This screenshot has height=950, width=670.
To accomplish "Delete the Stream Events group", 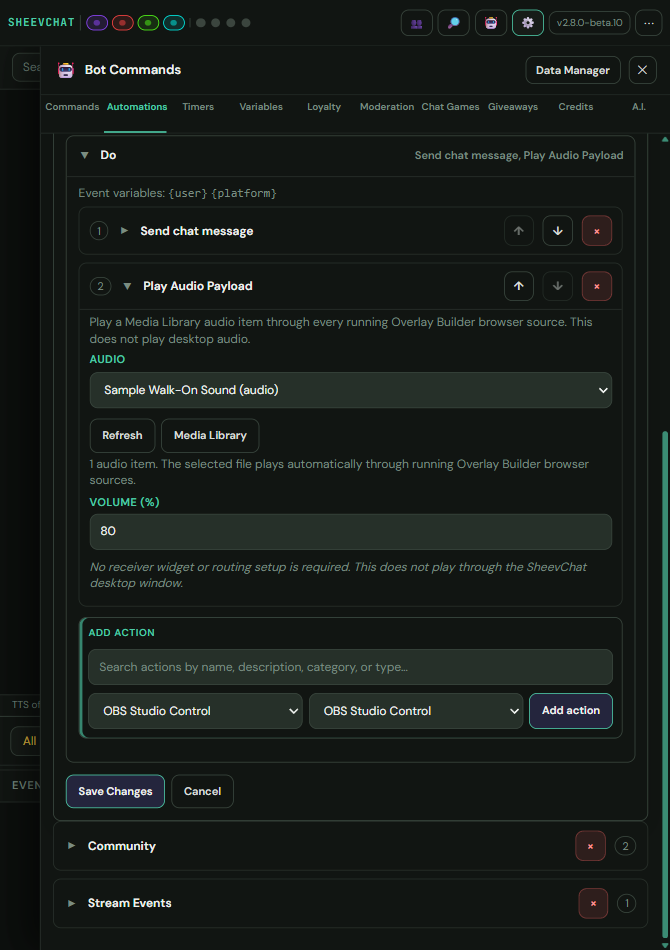I will (593, 903).
